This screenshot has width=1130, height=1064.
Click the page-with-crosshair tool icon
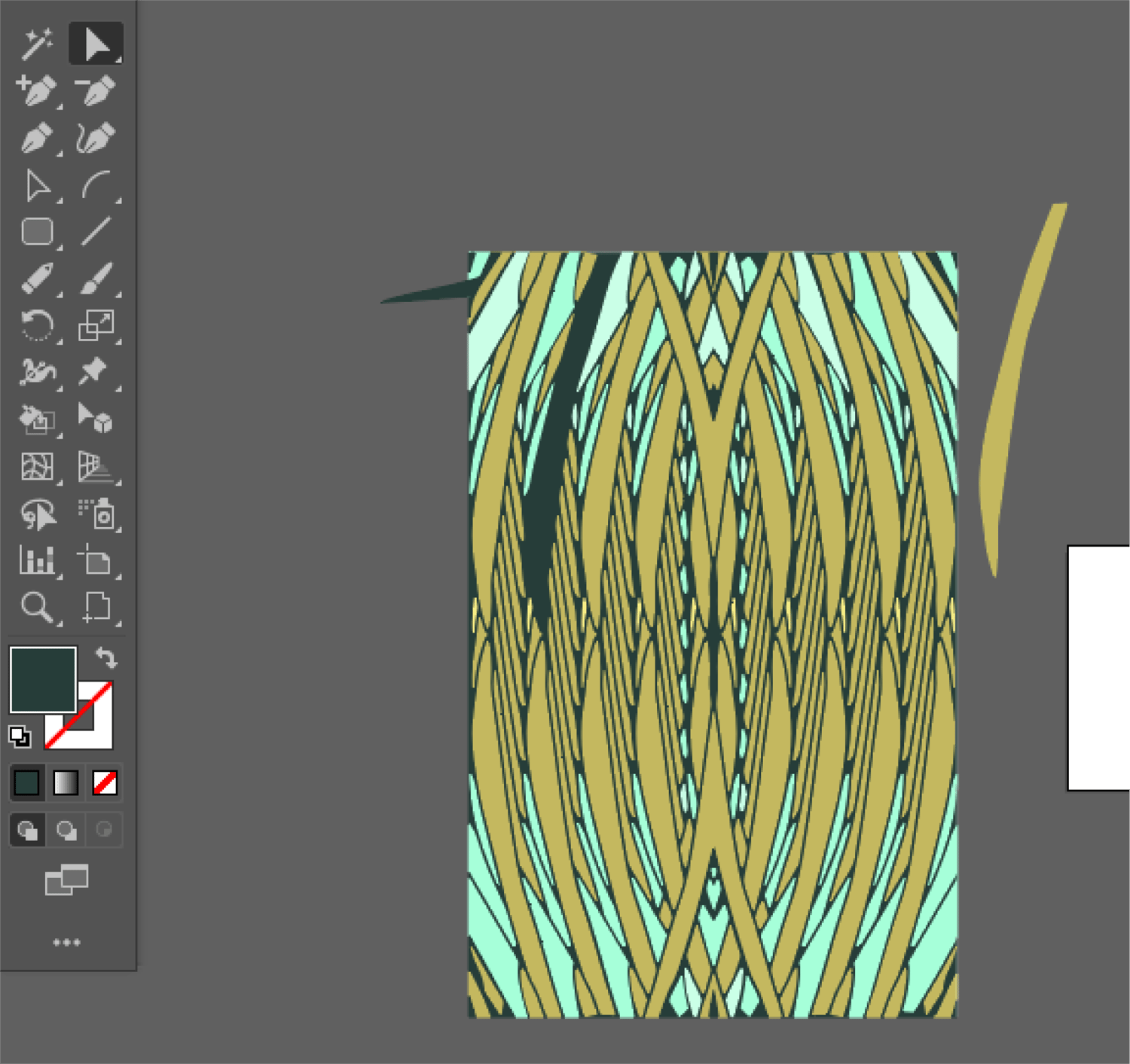(96, 607)
